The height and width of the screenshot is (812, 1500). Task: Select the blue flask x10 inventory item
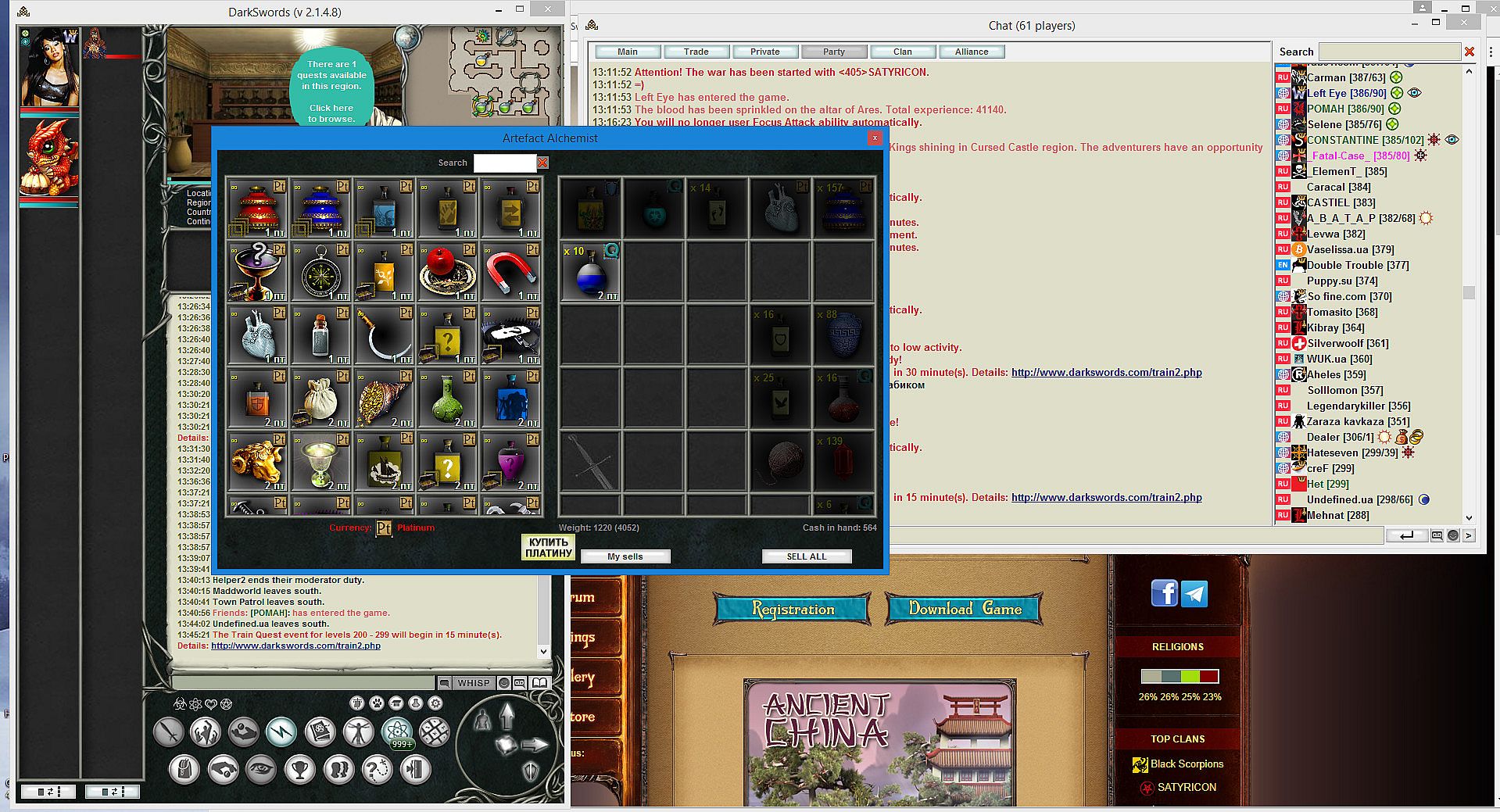591,271
